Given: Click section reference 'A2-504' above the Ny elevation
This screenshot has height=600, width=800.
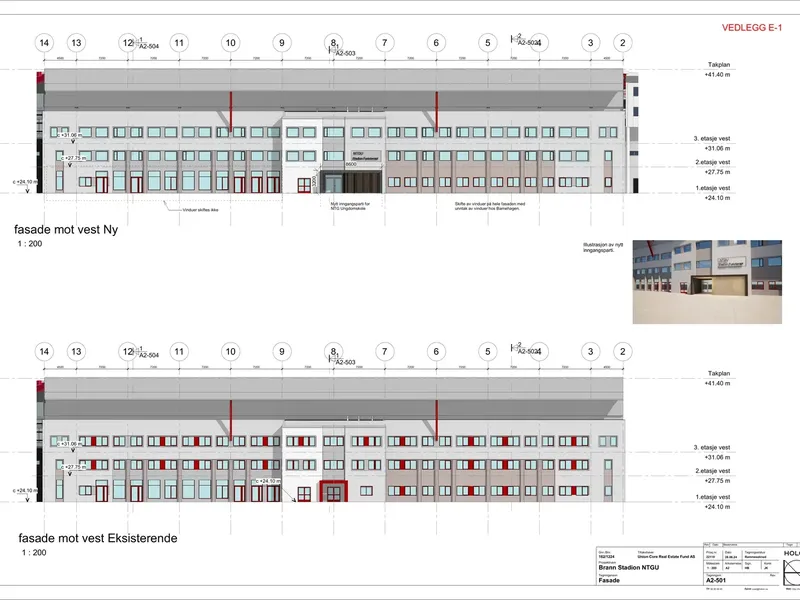Looking at the screenshot, I should (x=149, y=46).
